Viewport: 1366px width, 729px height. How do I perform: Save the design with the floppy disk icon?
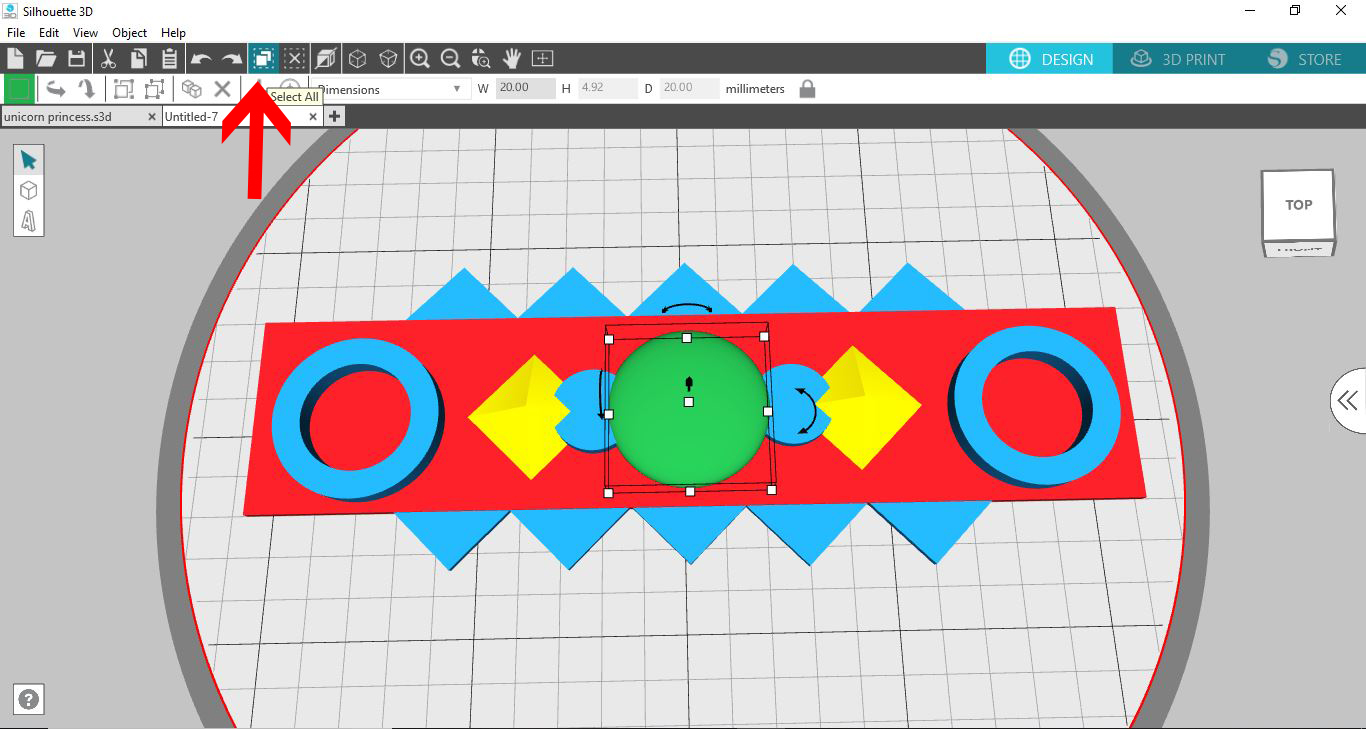click(x=76, y=58)
